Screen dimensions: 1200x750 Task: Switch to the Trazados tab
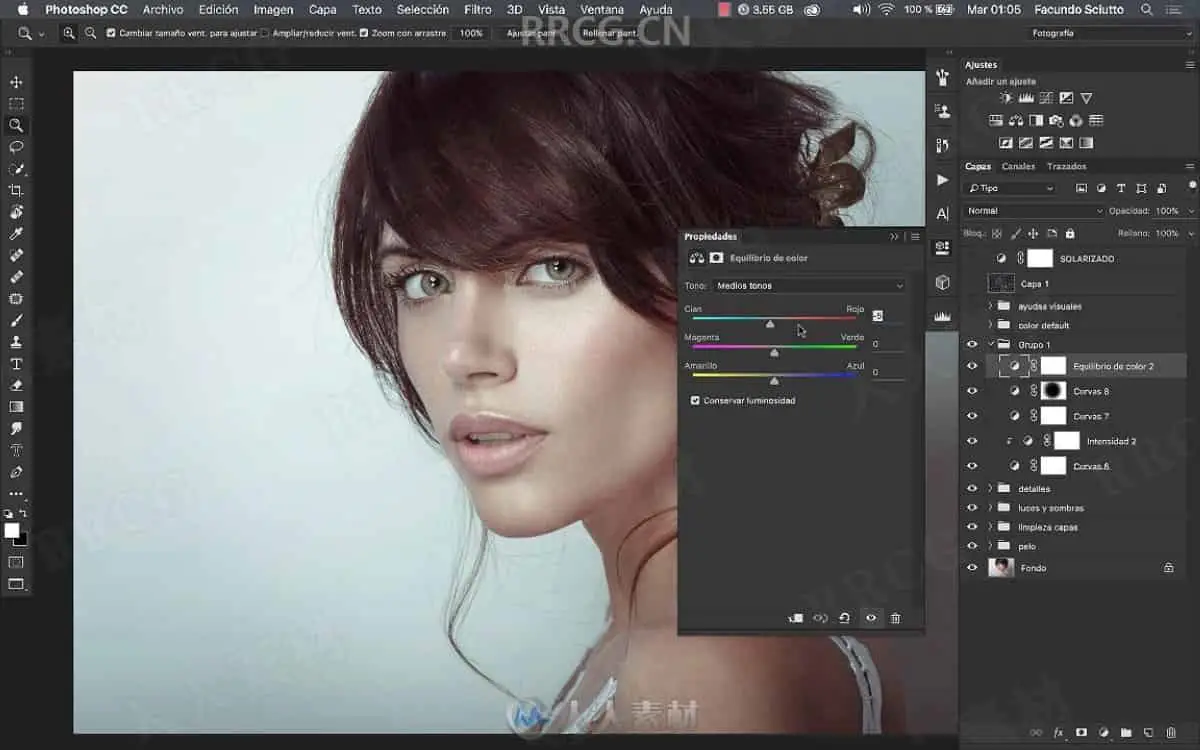1066,166
